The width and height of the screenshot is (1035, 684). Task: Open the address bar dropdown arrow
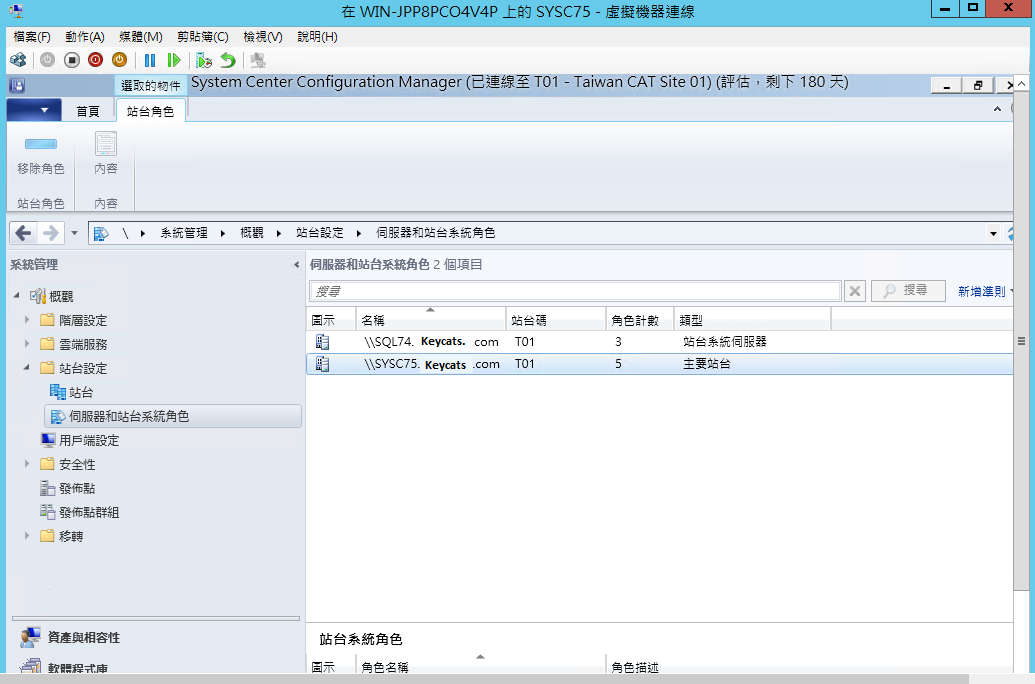click(993, 233)
